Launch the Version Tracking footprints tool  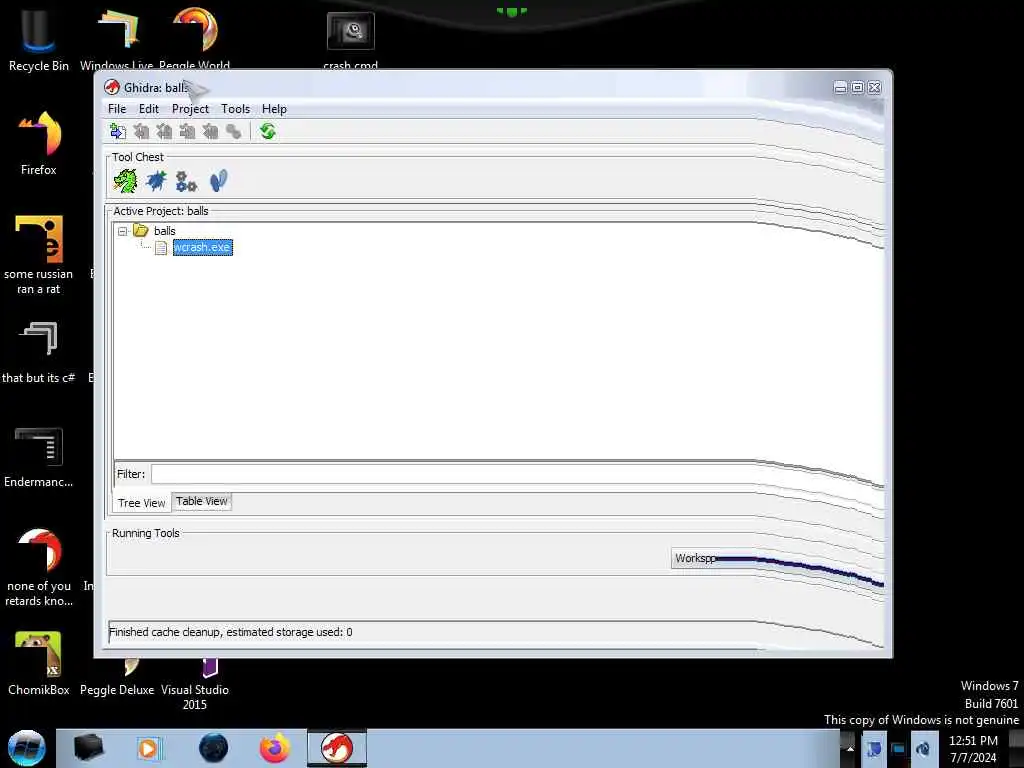tap(218, 181)
